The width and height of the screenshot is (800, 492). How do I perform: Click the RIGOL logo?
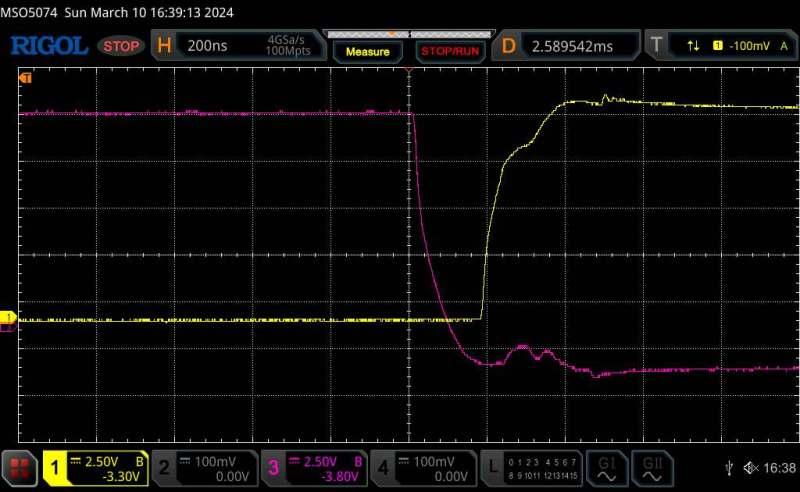click(x=49, y=46)
